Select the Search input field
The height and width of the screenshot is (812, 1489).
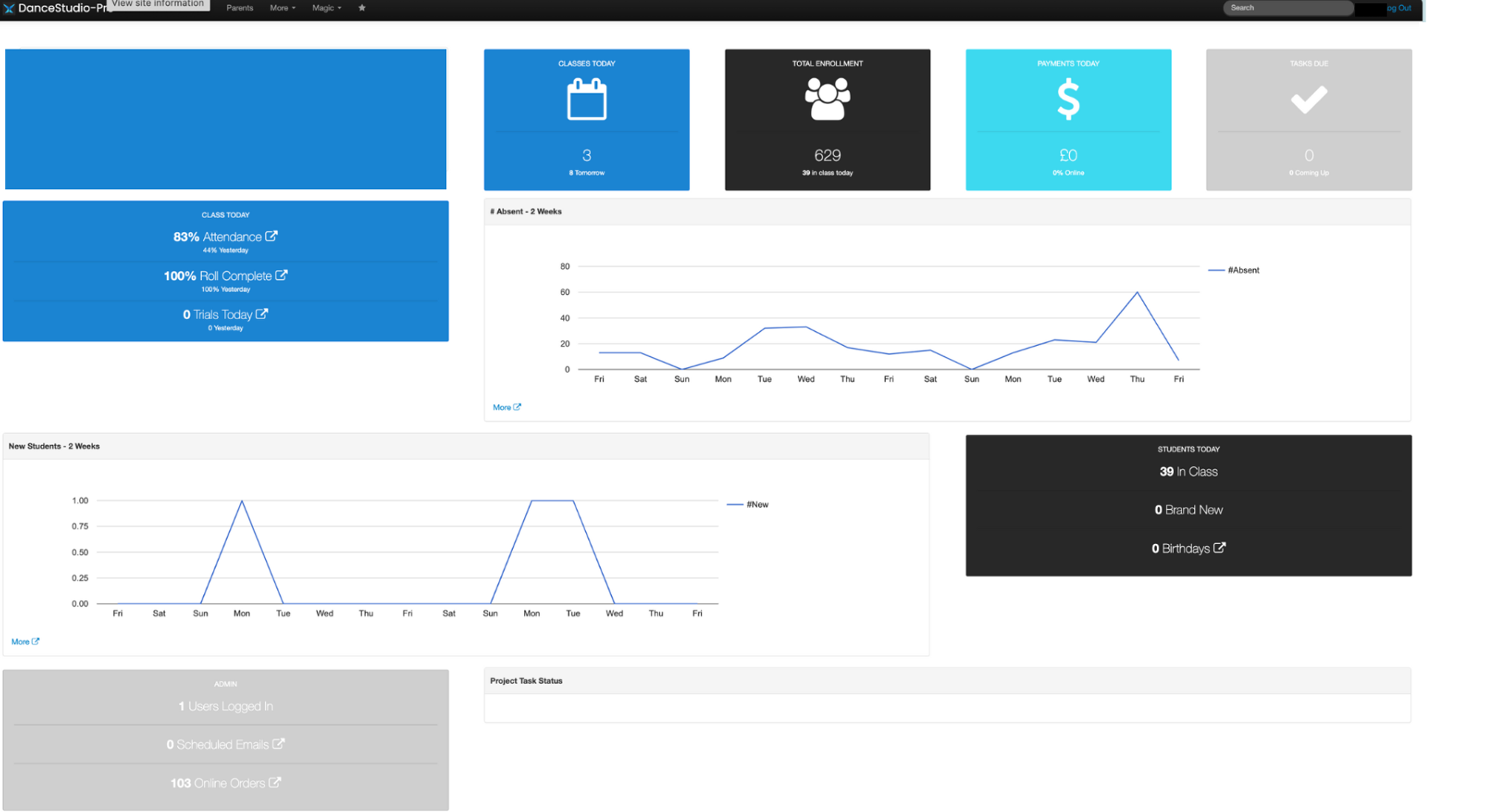pyautogui.click(x=1290, y=9)
